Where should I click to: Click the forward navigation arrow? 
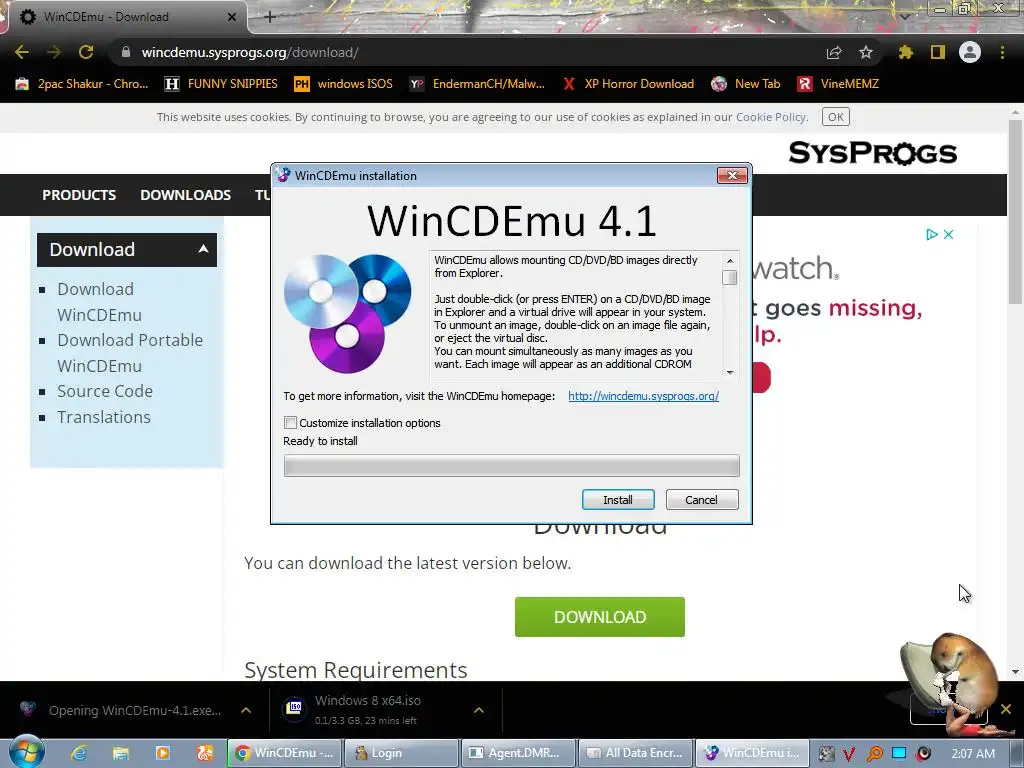click(x=54, y=52)
